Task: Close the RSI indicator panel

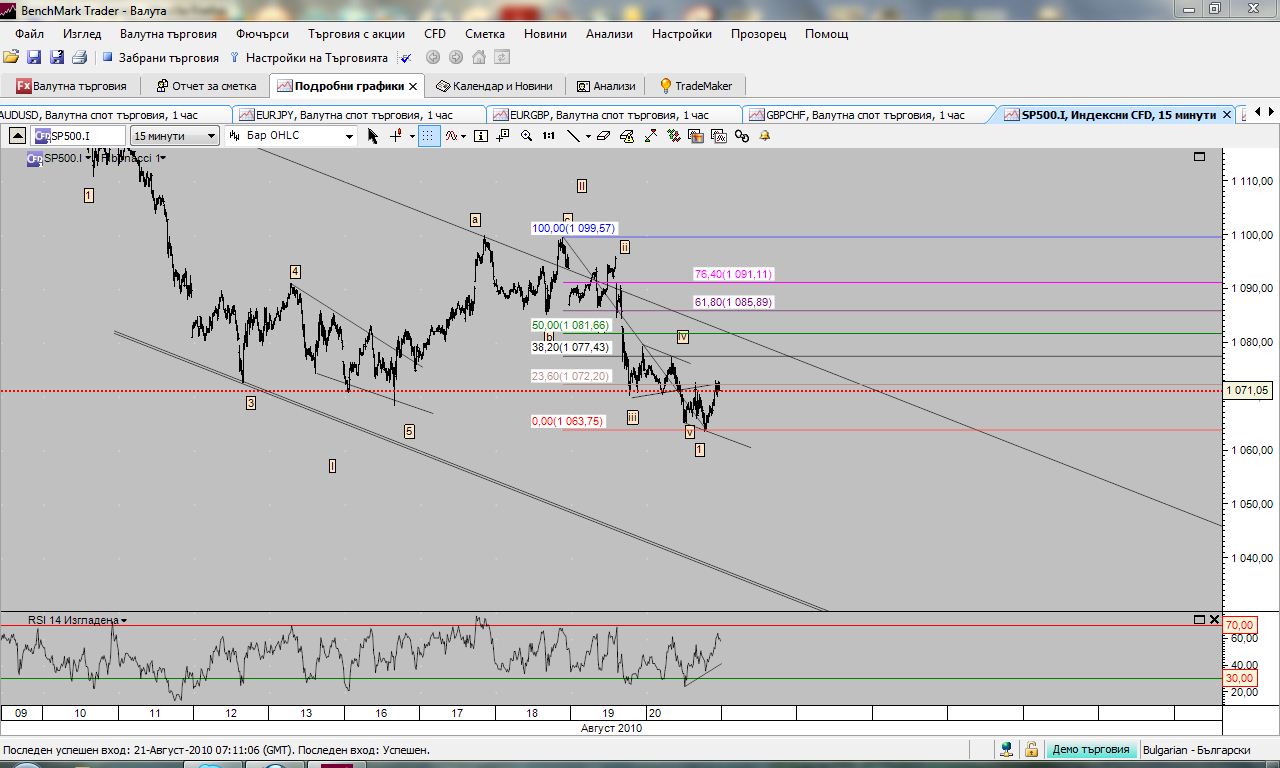Action: pos(1214,620)
